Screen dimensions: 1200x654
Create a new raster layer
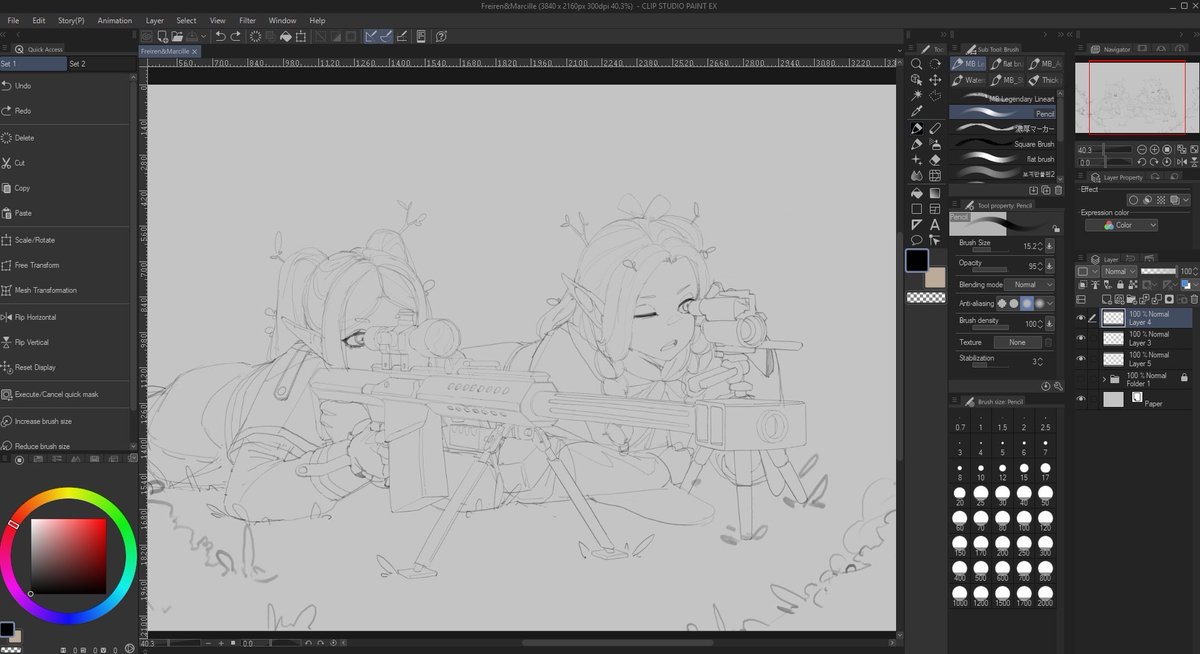pyautogui.click(x=1106, y=299)
